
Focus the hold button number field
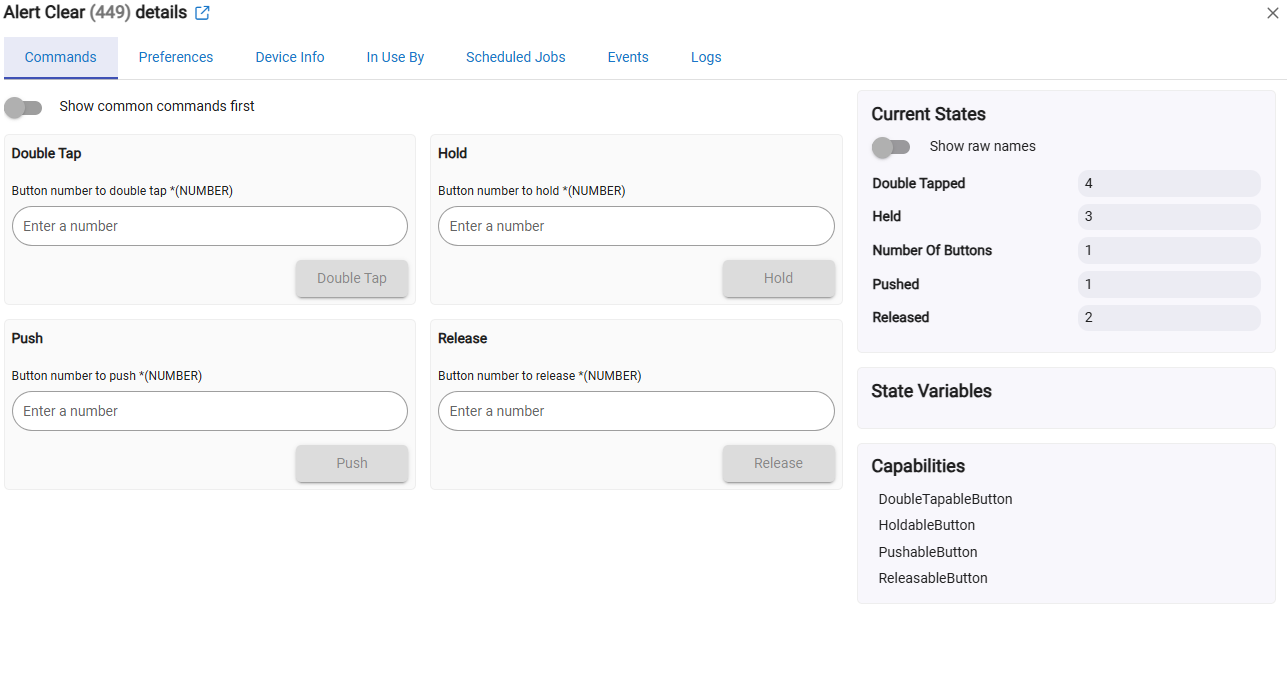pyautogui.click(x=636, y=226)
